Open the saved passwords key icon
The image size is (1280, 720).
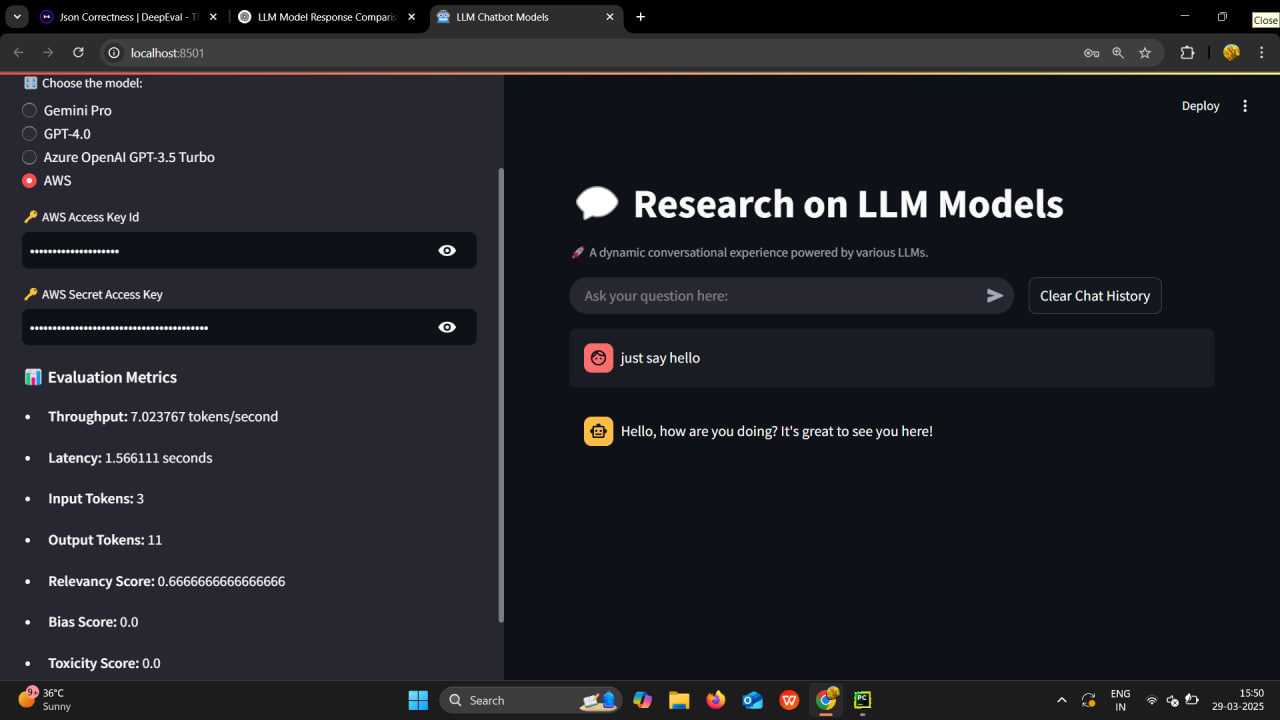[1091, 53]
